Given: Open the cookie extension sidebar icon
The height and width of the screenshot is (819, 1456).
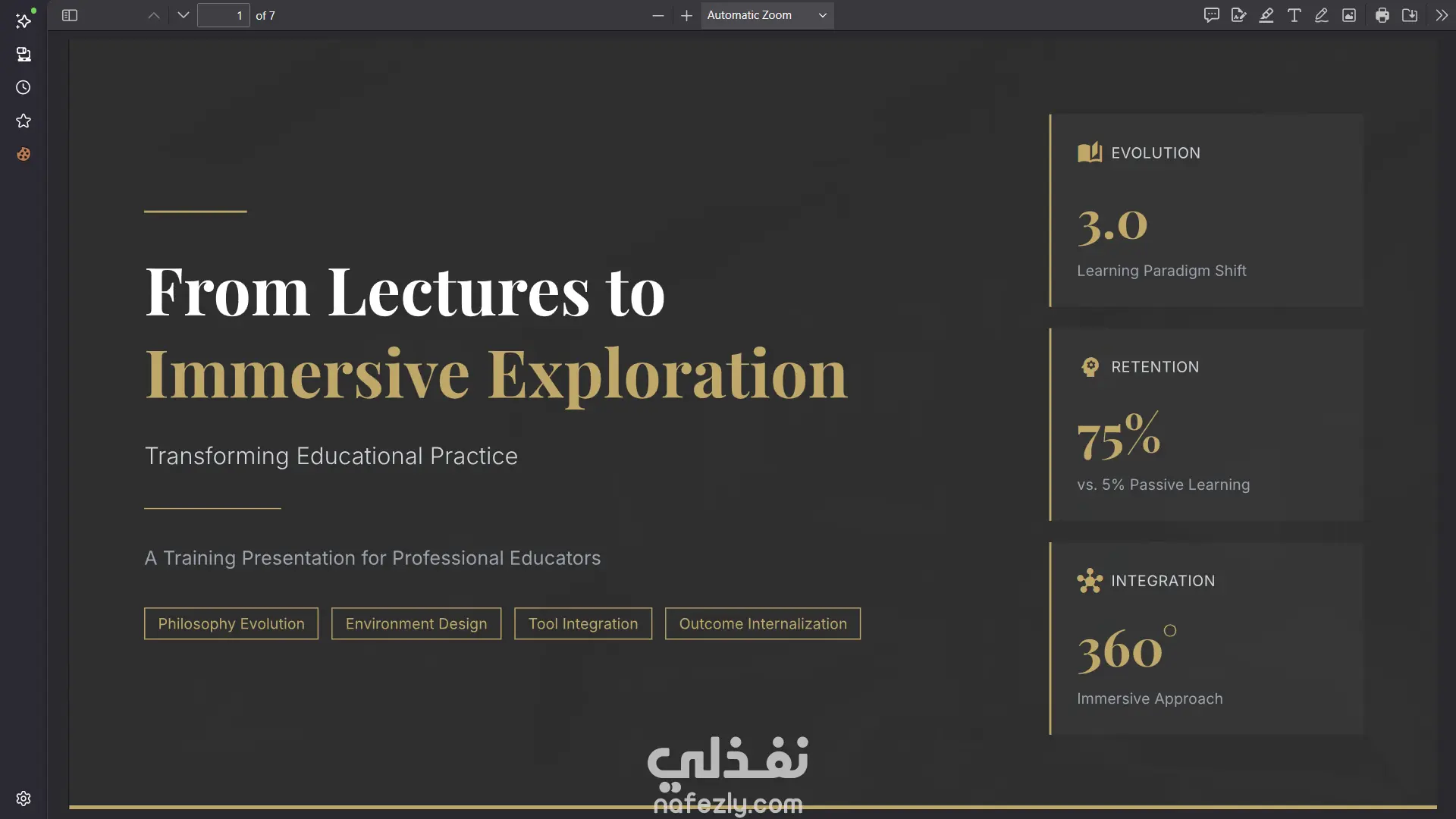Looking at the screenshot, I should [x=24, y=154].
